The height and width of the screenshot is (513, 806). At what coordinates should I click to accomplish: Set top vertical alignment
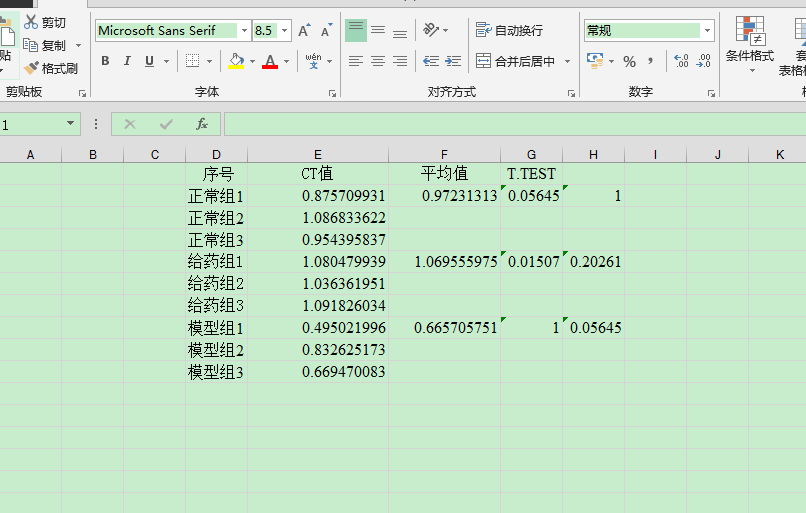[356, 30]
